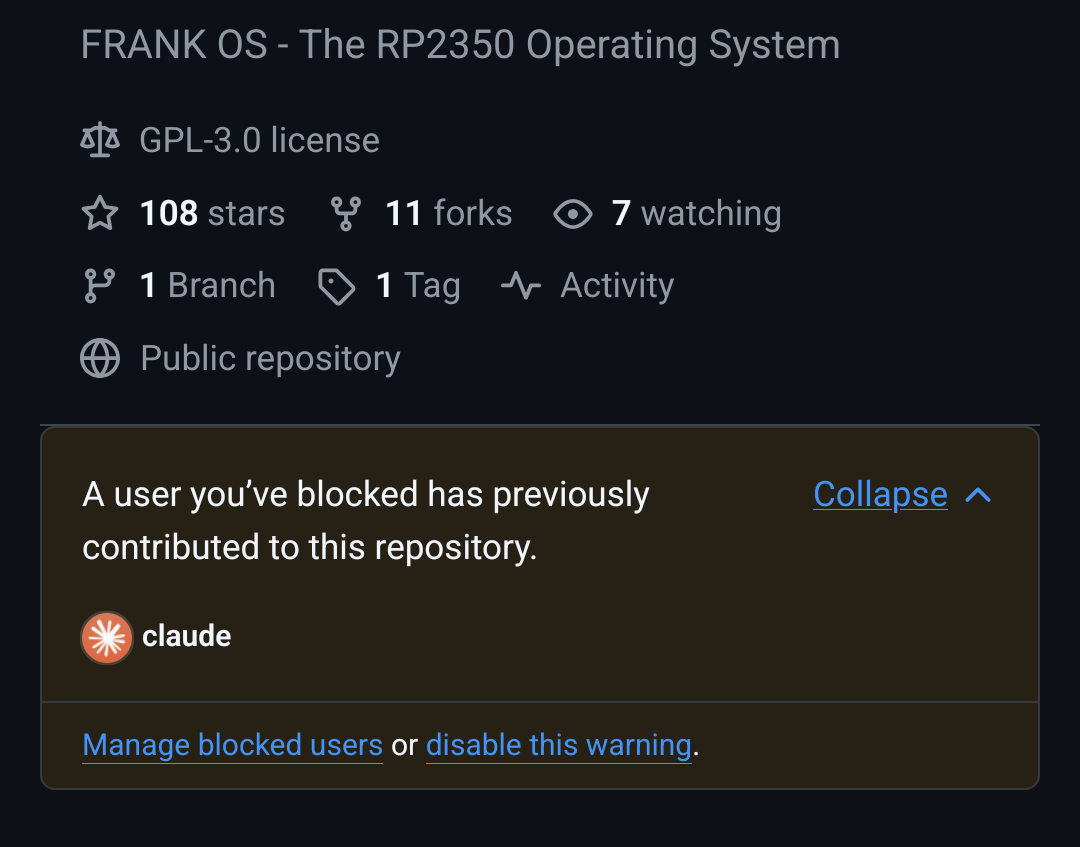The image size is (1080, 847).
Task: Click the tag icon next to 1 Tag
Action: point(336,285)
